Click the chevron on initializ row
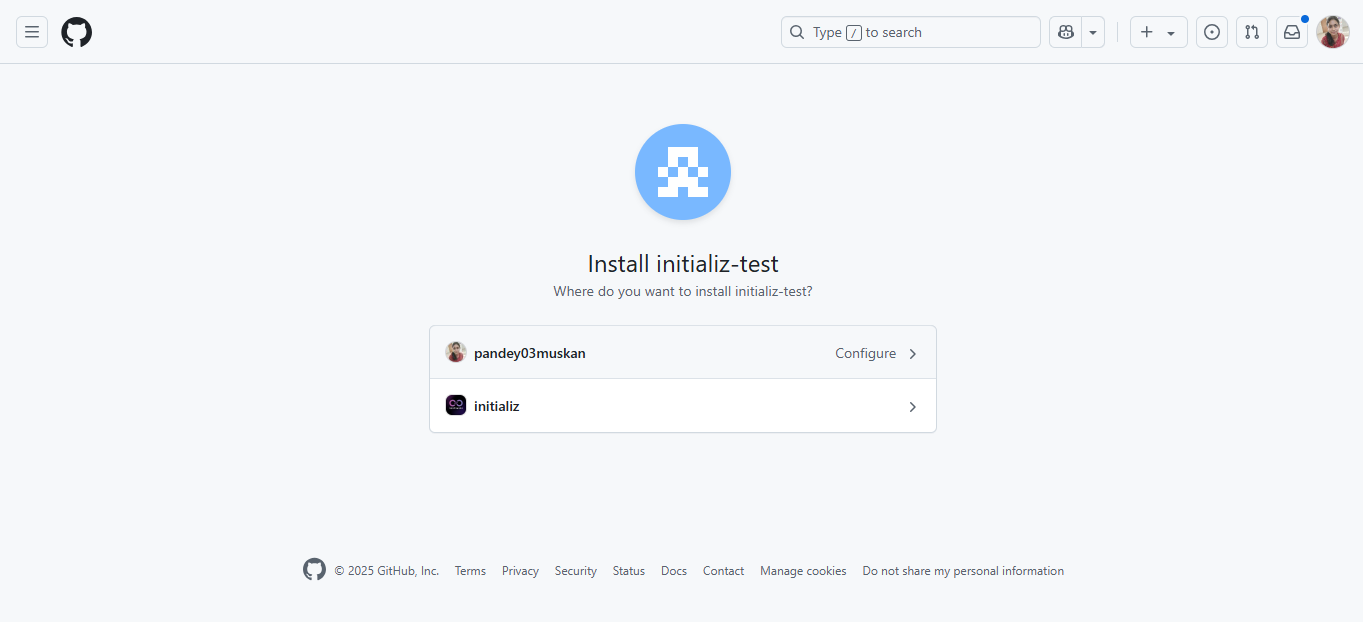Image resolution: width=1363 pixels, height=630 pixels. [912, 407]
